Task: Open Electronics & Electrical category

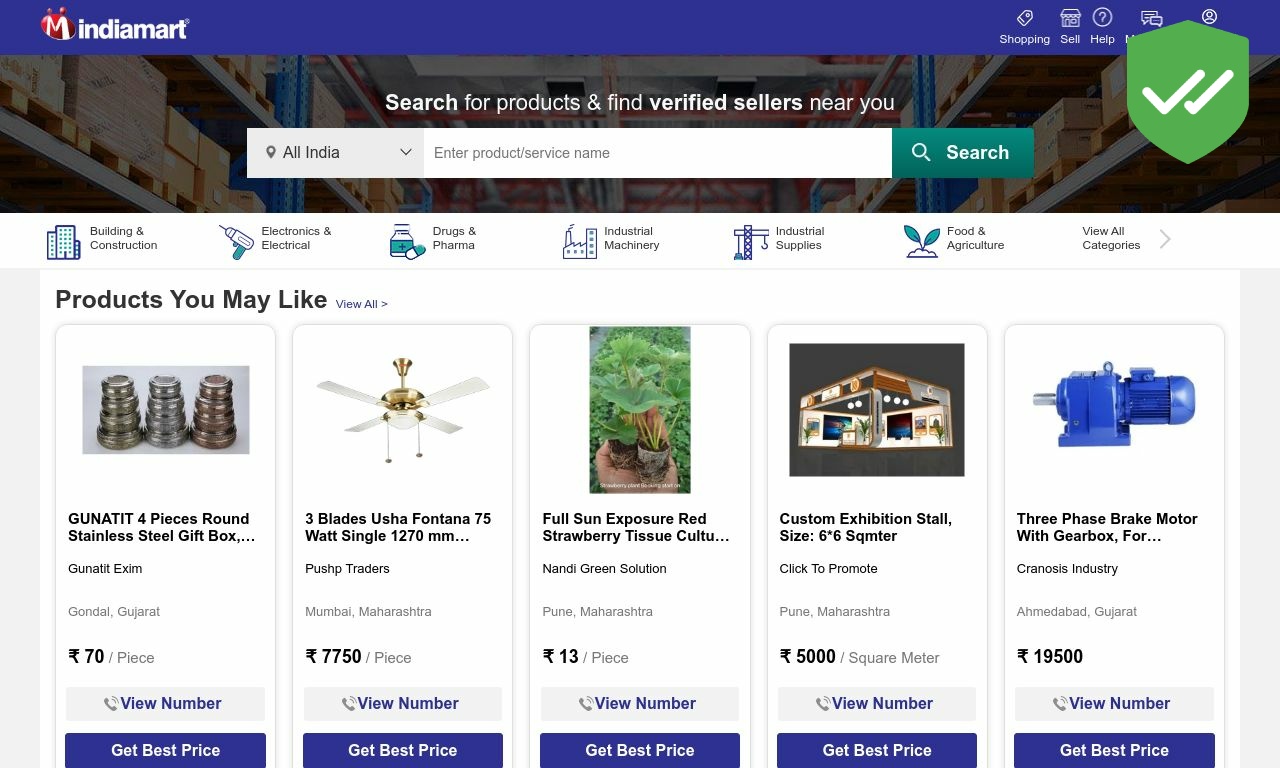Action: point(276,239)
